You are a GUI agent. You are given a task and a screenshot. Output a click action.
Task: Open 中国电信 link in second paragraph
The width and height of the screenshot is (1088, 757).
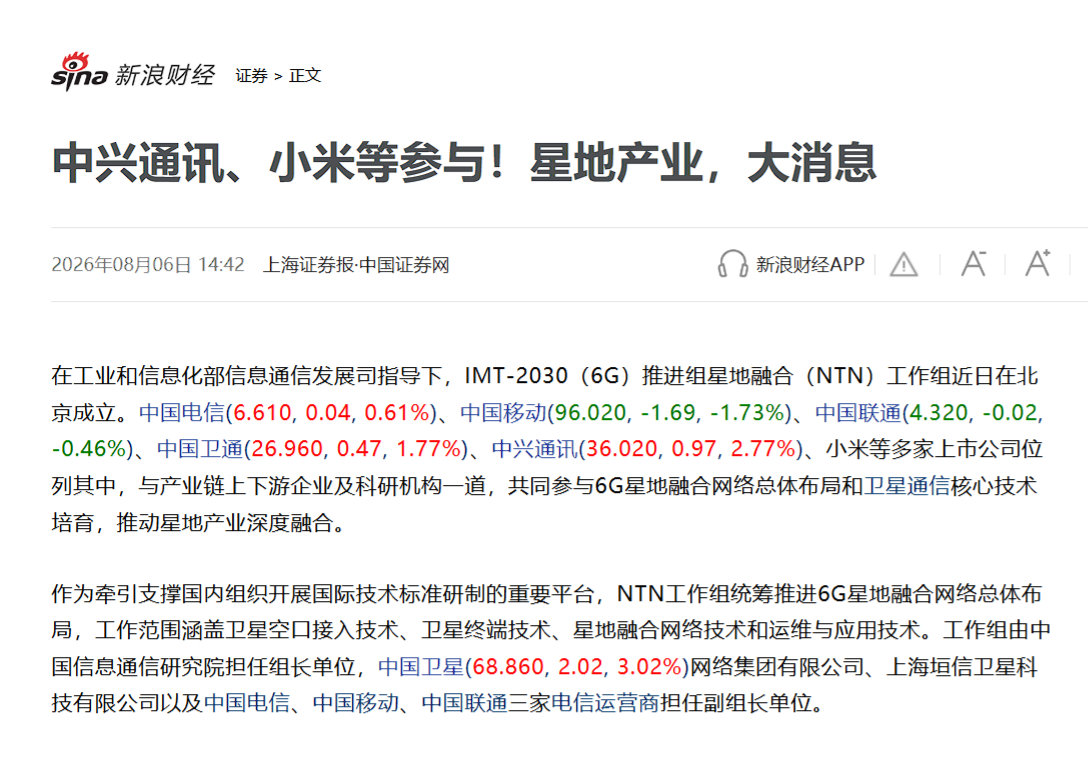[x=247, y=702]
